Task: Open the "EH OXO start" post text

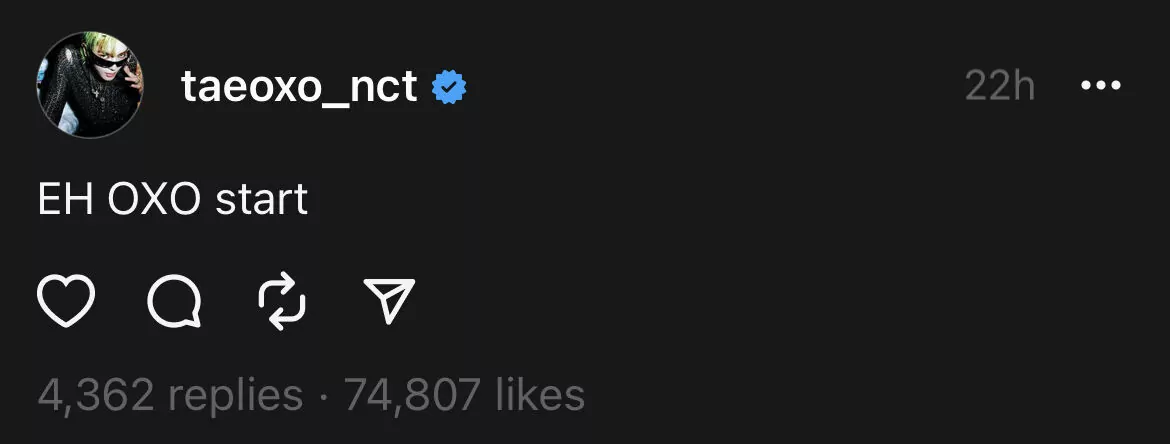Action: point(172,200)
